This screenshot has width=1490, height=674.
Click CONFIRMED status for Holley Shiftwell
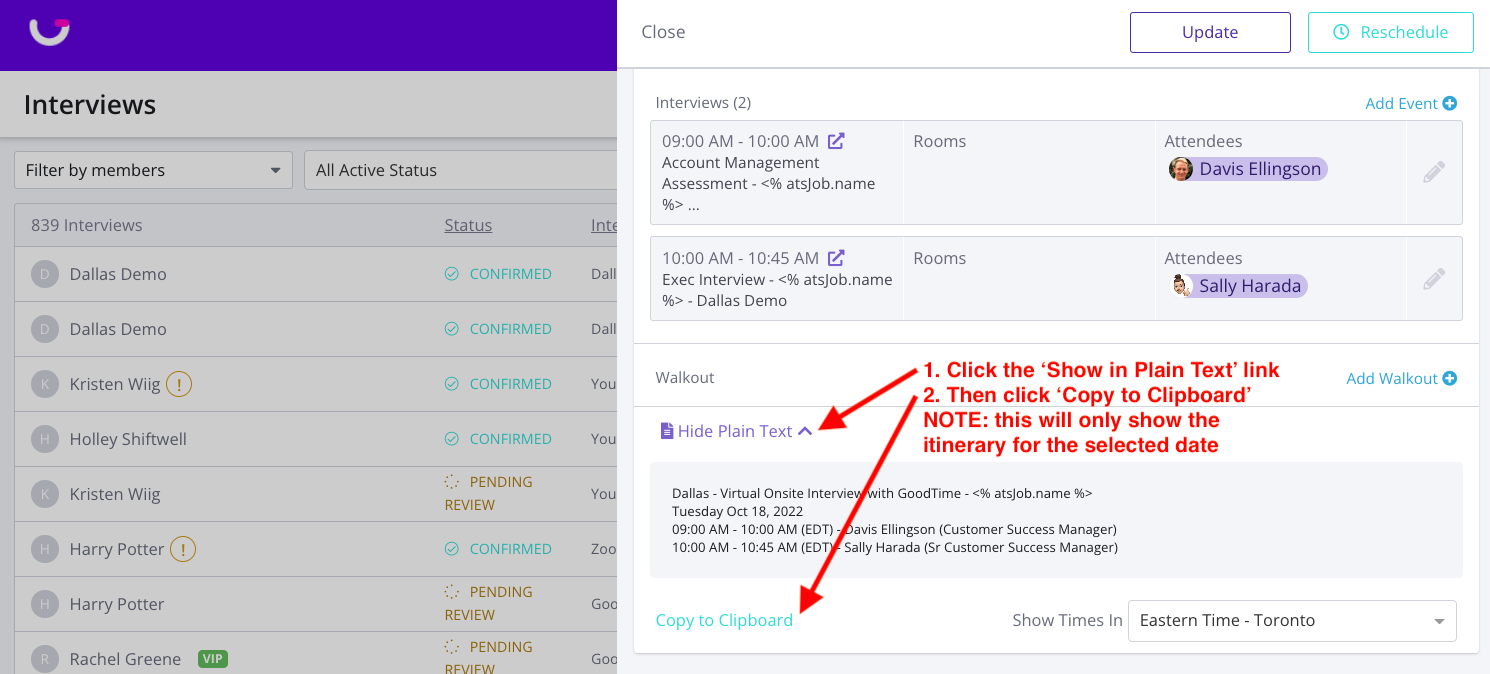click(498, 439)
